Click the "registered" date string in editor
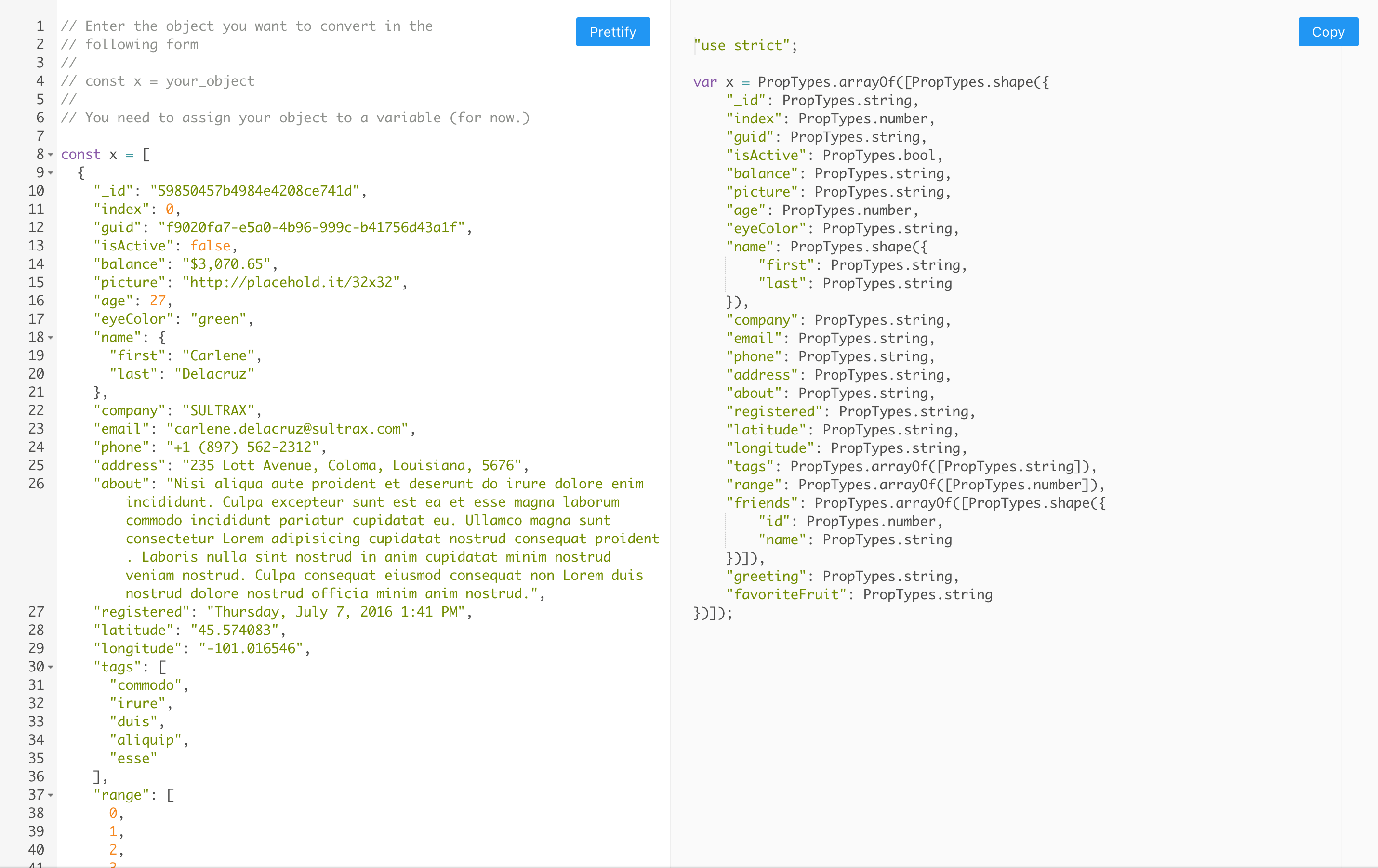1378x868 pixels. pos(335,612)
